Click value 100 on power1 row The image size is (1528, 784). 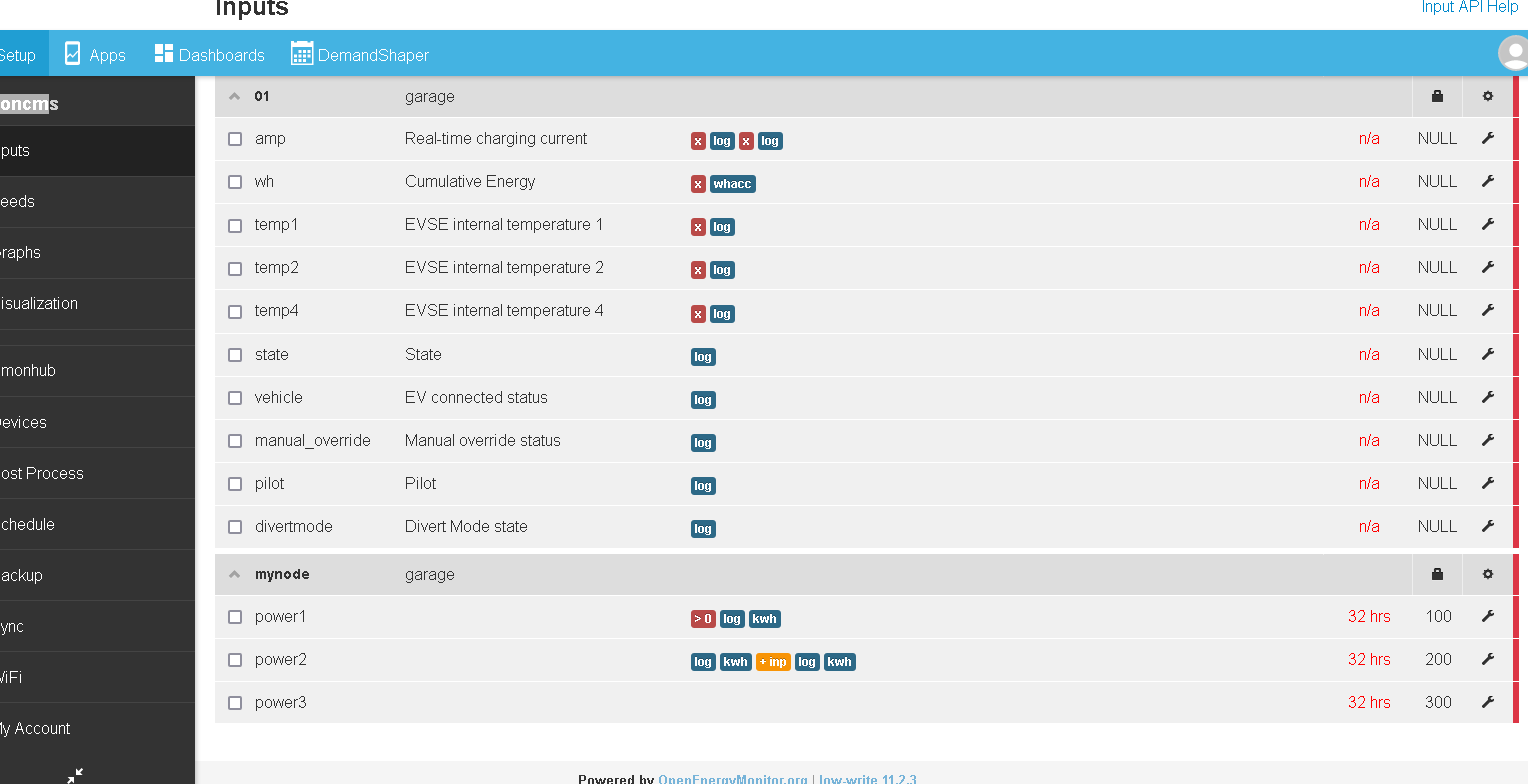click(x=1438, y=617)
